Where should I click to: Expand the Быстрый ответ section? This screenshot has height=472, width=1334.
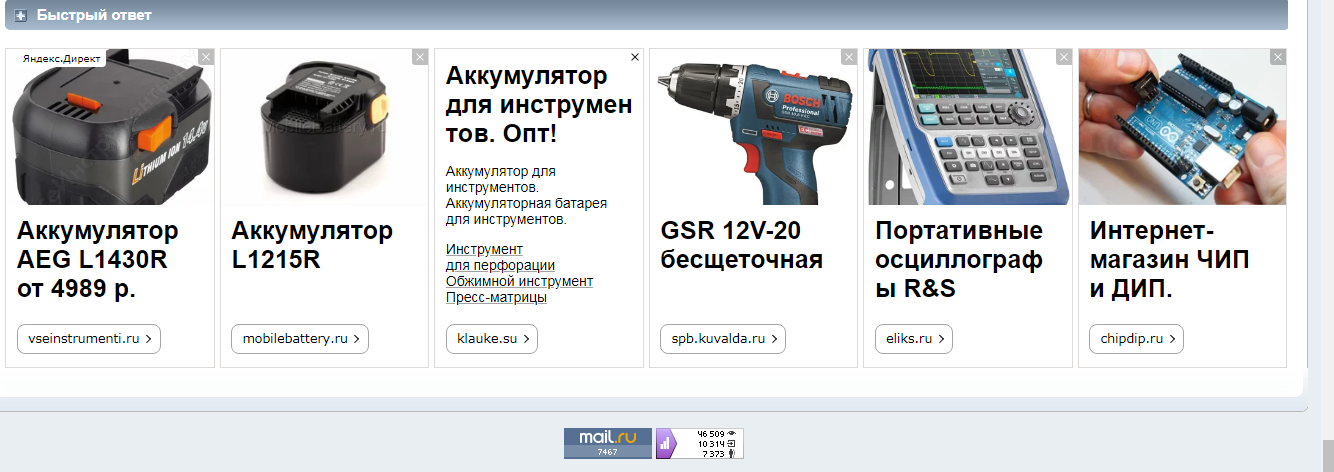click(x=21, y=16)
